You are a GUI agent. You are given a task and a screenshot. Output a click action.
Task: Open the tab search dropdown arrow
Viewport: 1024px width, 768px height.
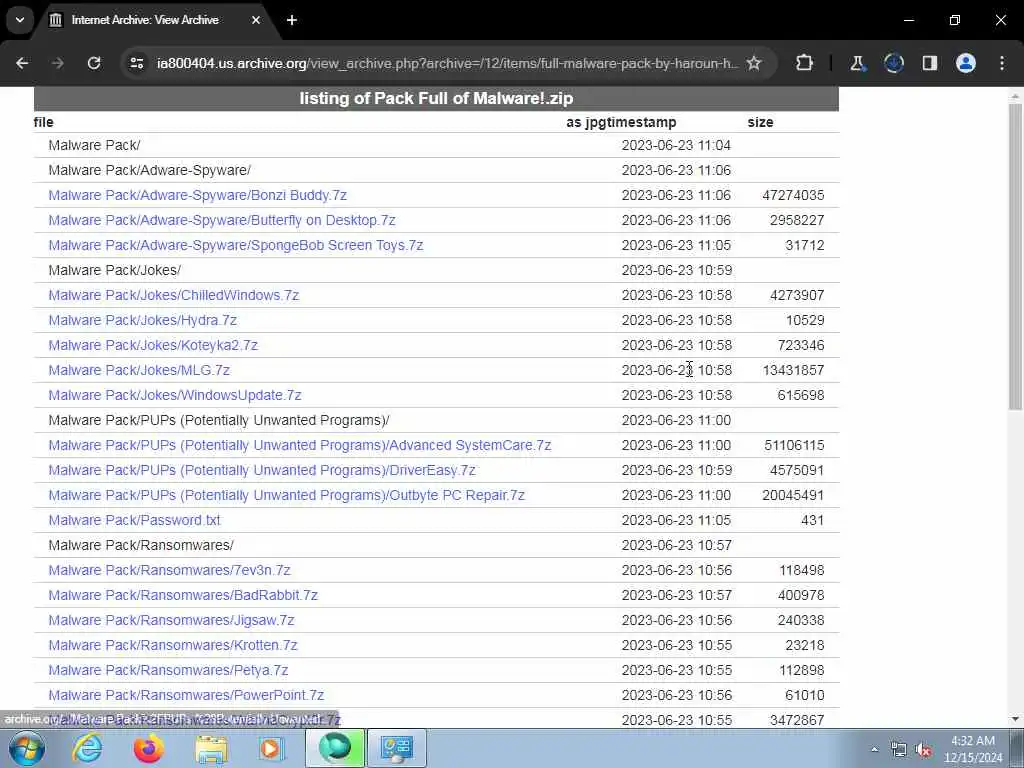coord(20,20)
